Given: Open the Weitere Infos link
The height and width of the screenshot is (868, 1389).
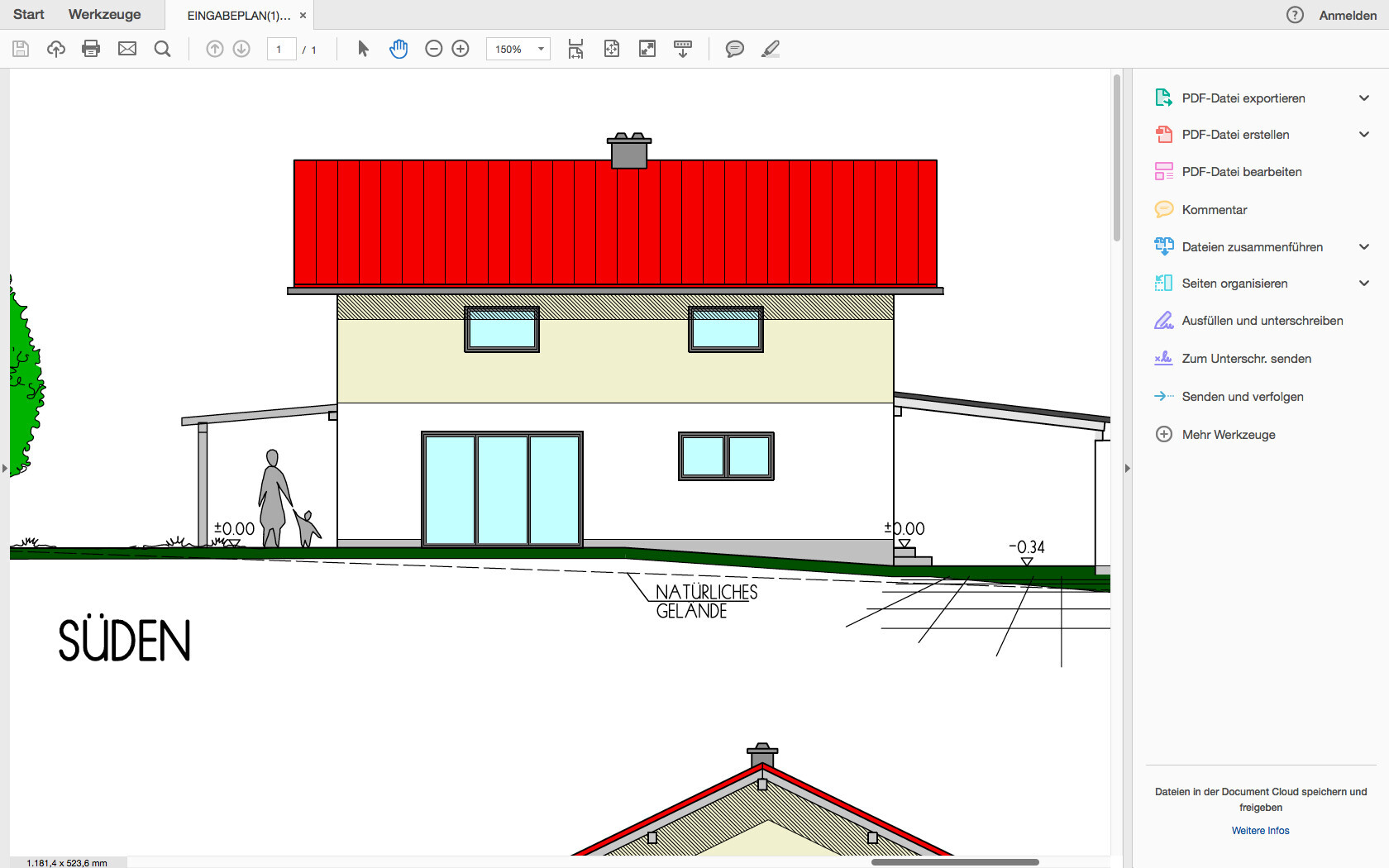Looking at the screenshot, I should tap(1260, 831).
